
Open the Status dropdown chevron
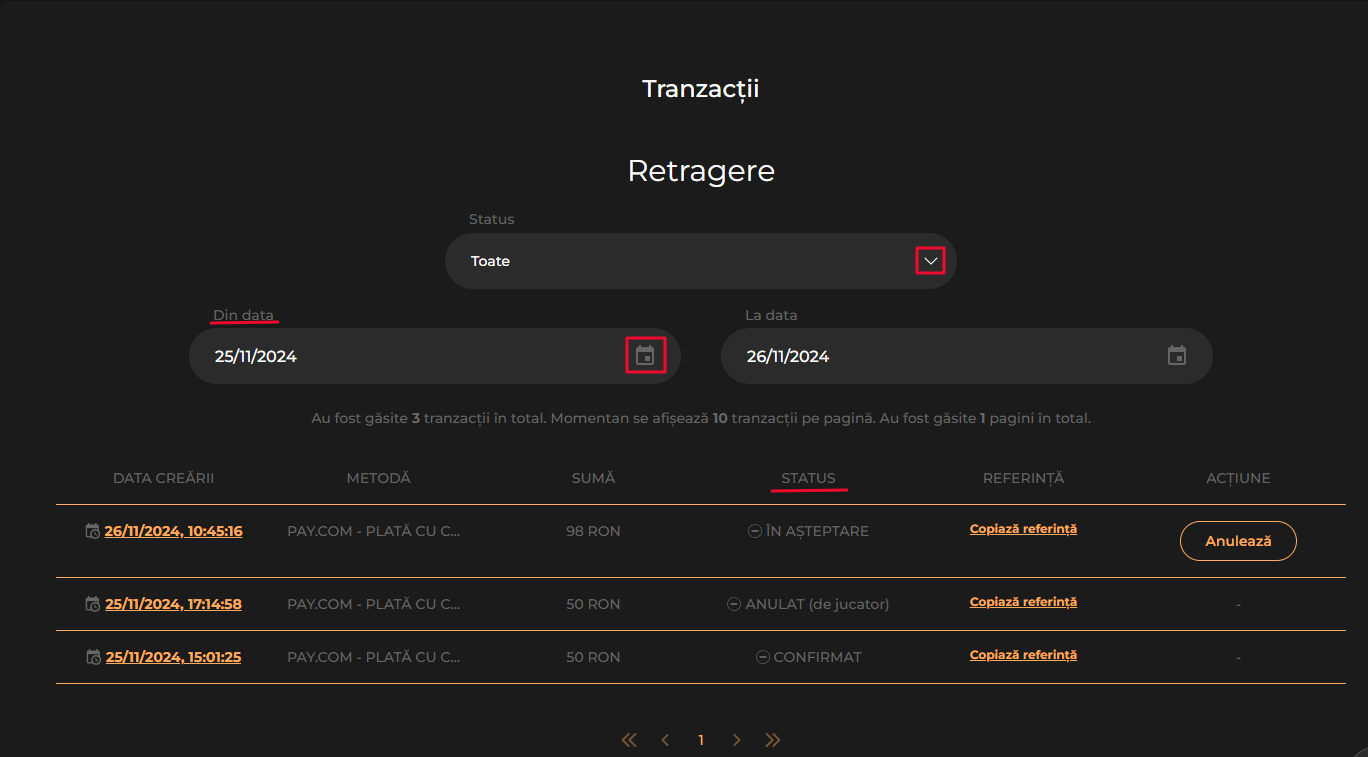click(931, 261)
